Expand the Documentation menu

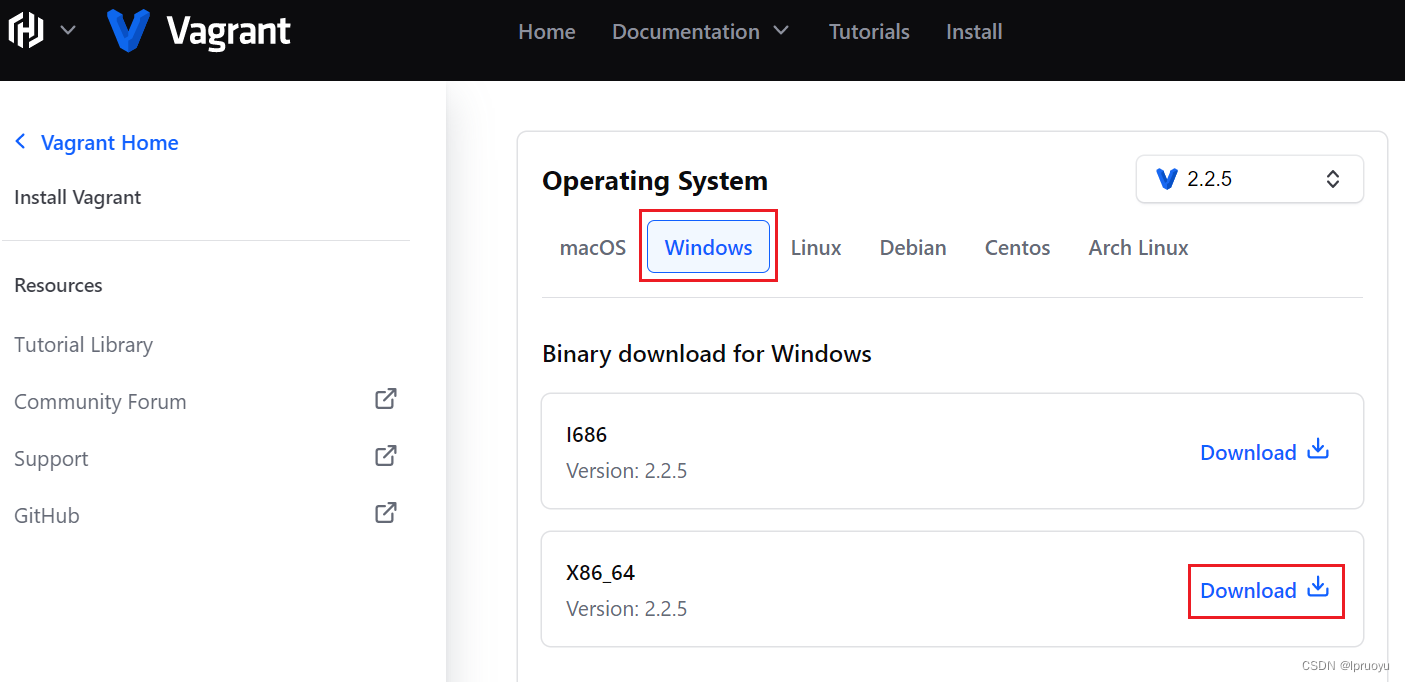(x=700, y=32)
